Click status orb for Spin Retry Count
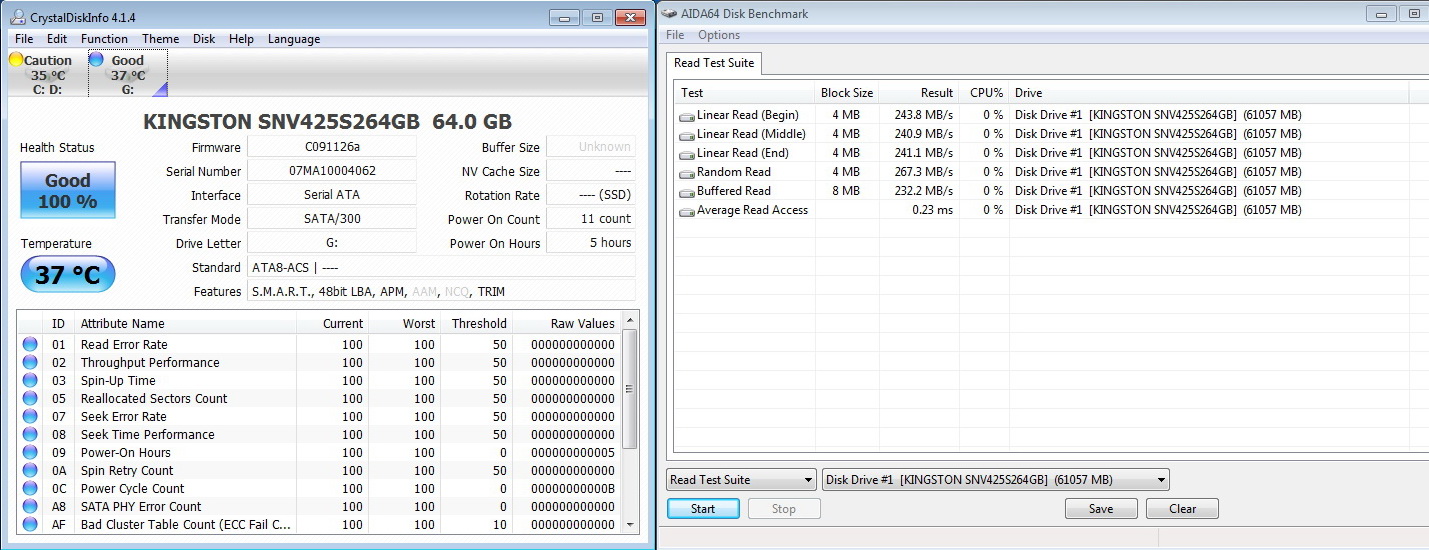 [x=30, y=471]
